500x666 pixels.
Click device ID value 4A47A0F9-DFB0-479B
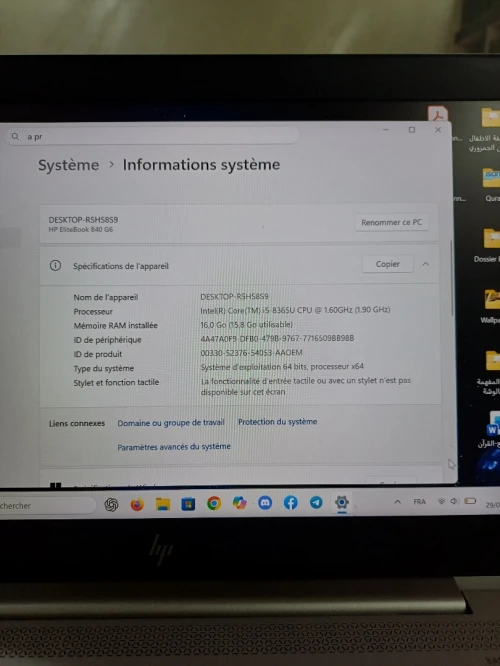(x=277, y=338)
